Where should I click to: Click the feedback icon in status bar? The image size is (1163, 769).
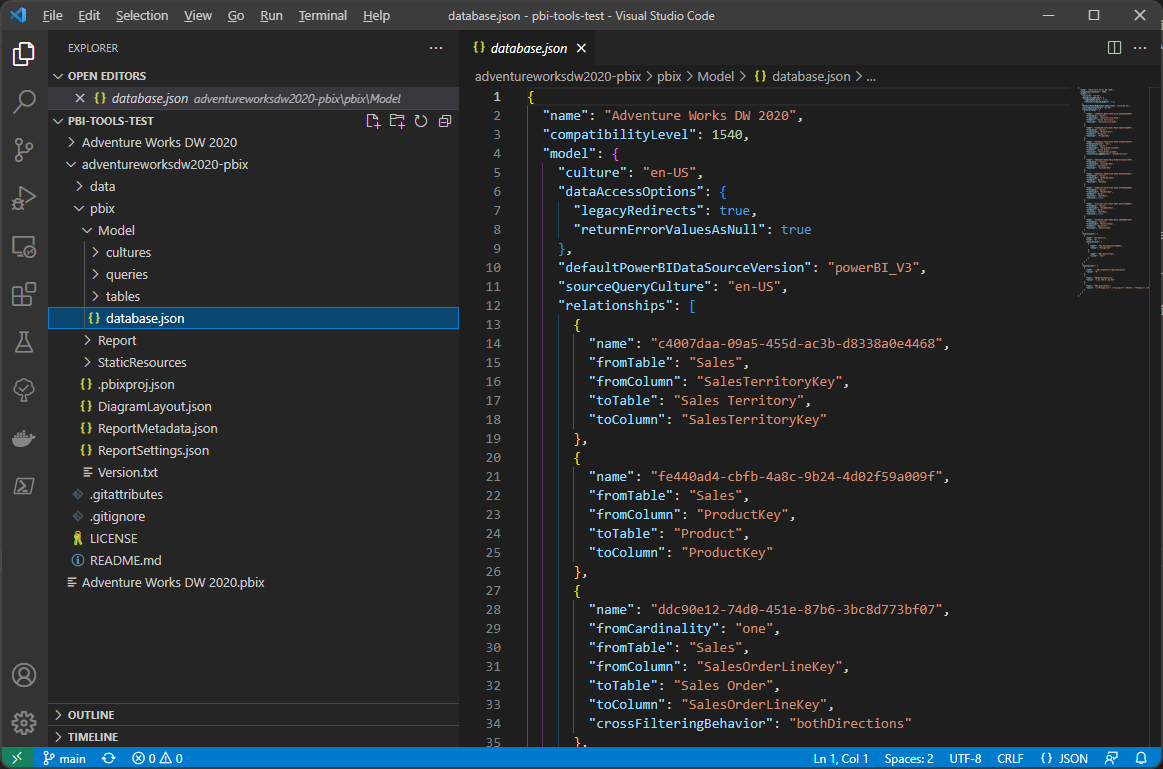point(1111,758)
